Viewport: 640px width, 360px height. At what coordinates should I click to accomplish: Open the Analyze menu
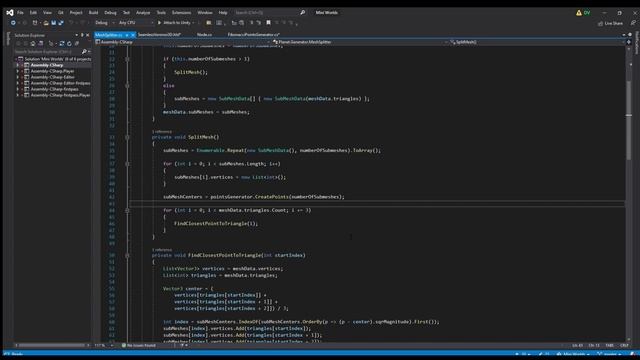pyautogui.click(x=143, y=13)
